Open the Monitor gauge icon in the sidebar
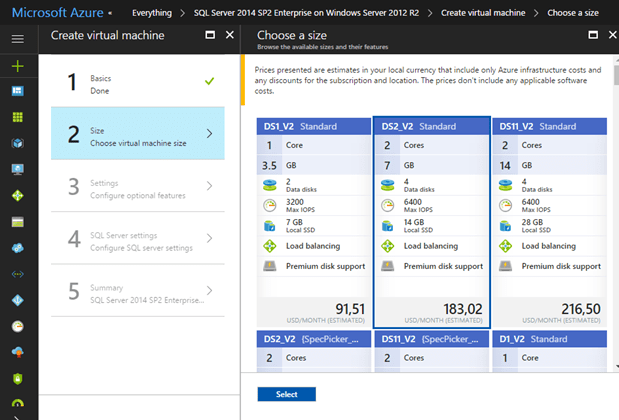Viewport: 619px width, 420px height. 18,326
